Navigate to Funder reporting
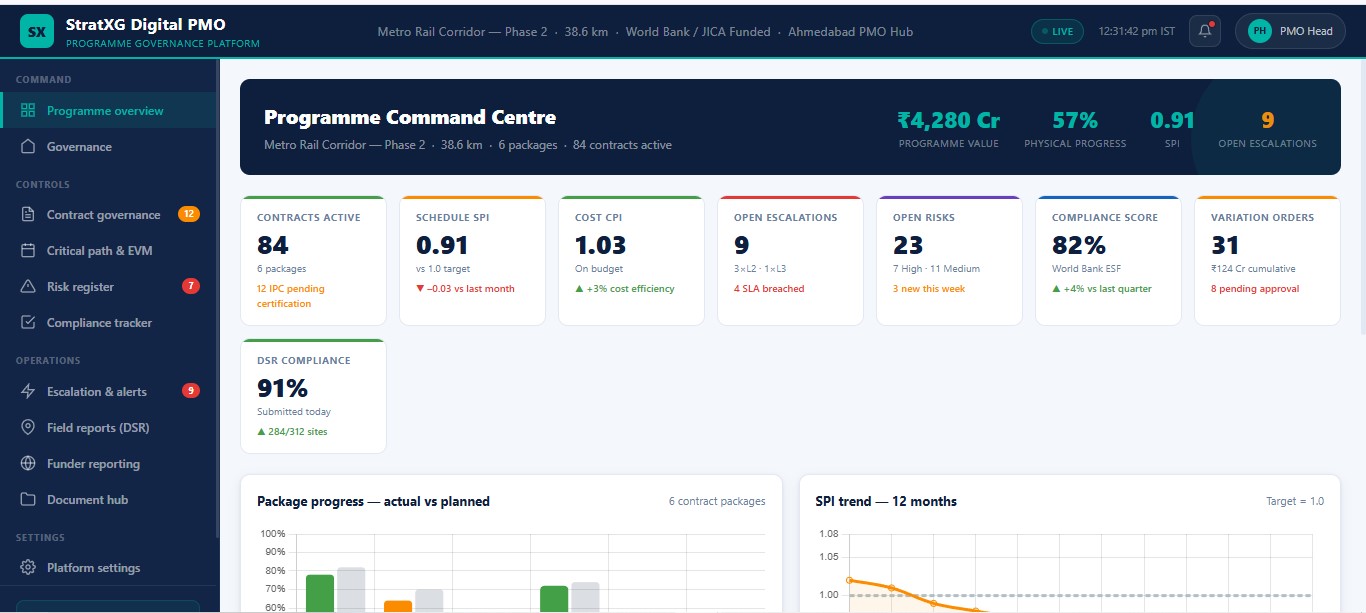Image resolution: width=1366 pixels, height=613 pixels. 108,464
